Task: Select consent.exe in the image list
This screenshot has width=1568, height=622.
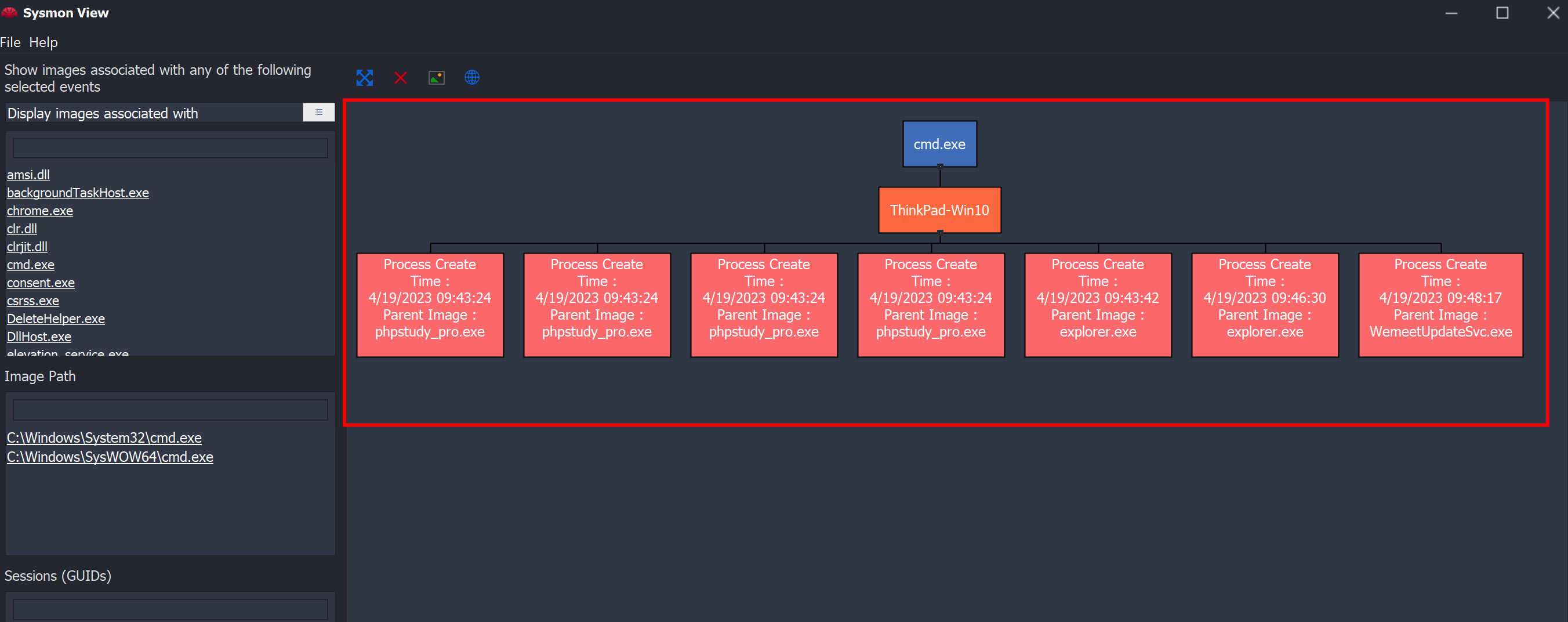Action: [41, 283]
